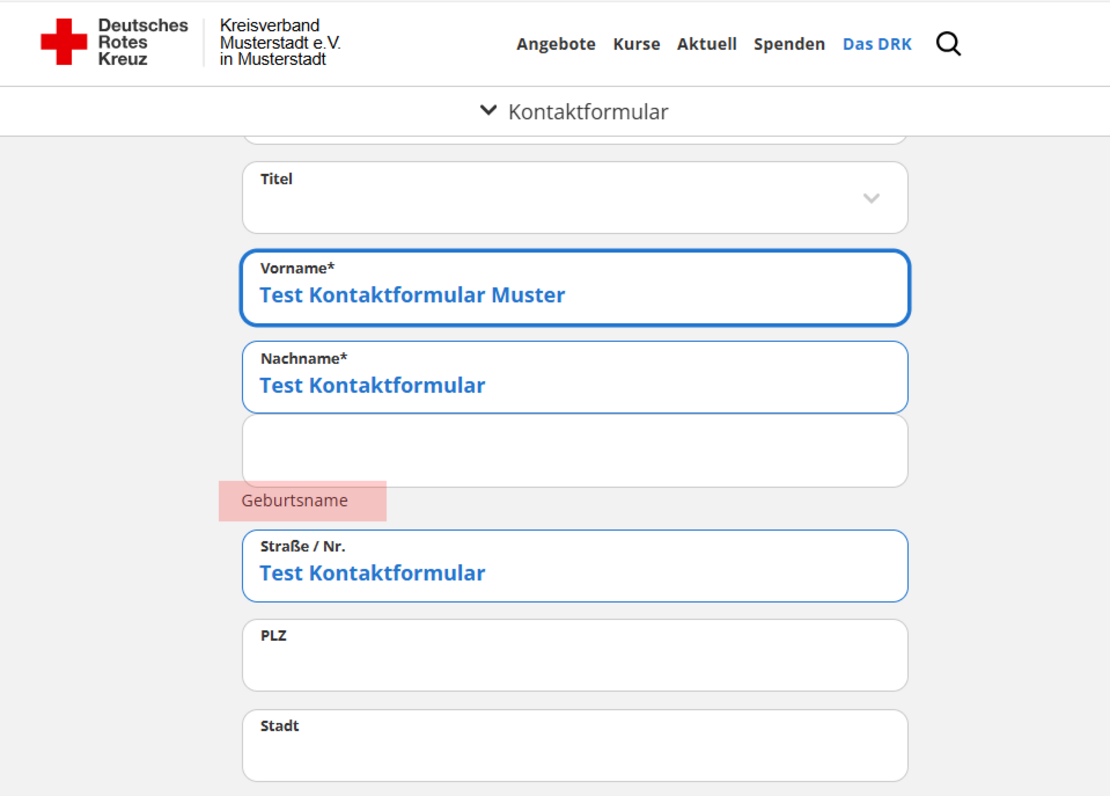The height and width of the screenshot is (796, 1110).
Task: Open the Kurse menu
Action: (x=636, y=44)
